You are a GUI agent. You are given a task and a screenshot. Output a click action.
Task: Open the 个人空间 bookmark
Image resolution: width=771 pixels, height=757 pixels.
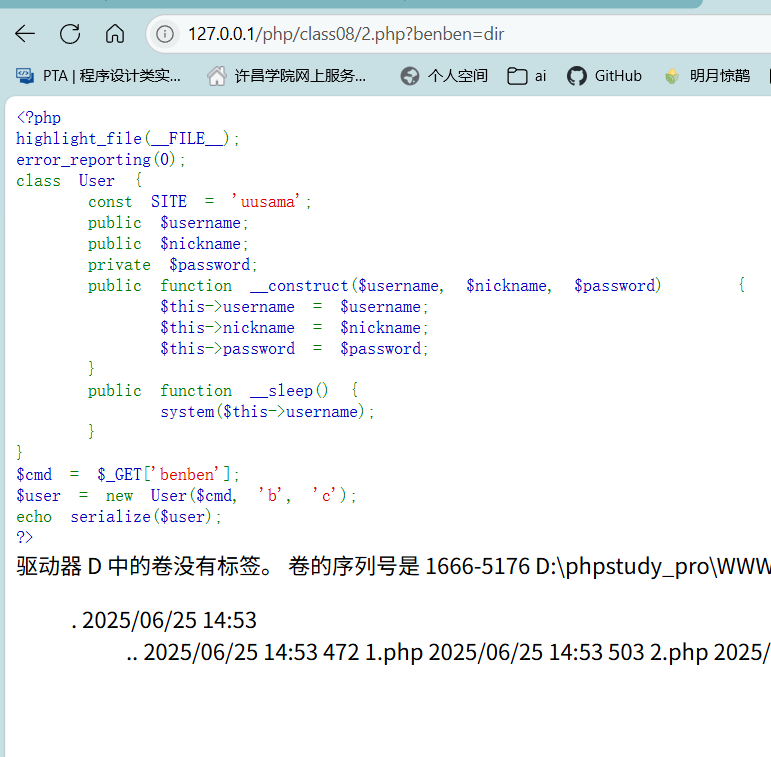click(x=444, y=76)
